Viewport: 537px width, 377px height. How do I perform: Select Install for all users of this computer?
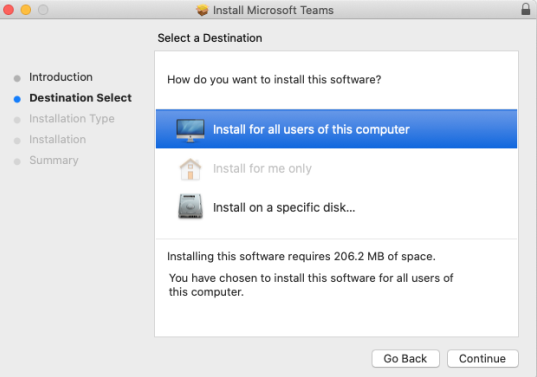[x=336, y=129]
